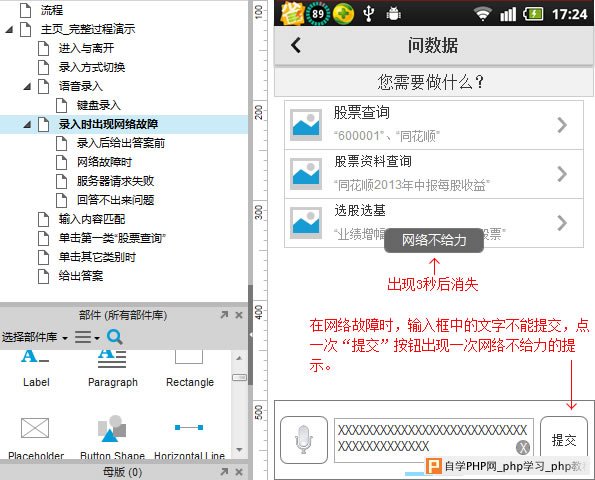Click the widget list scrollbar thumb
The height and width of the screenshot is (480, 595).
click(x=239, y=378)
